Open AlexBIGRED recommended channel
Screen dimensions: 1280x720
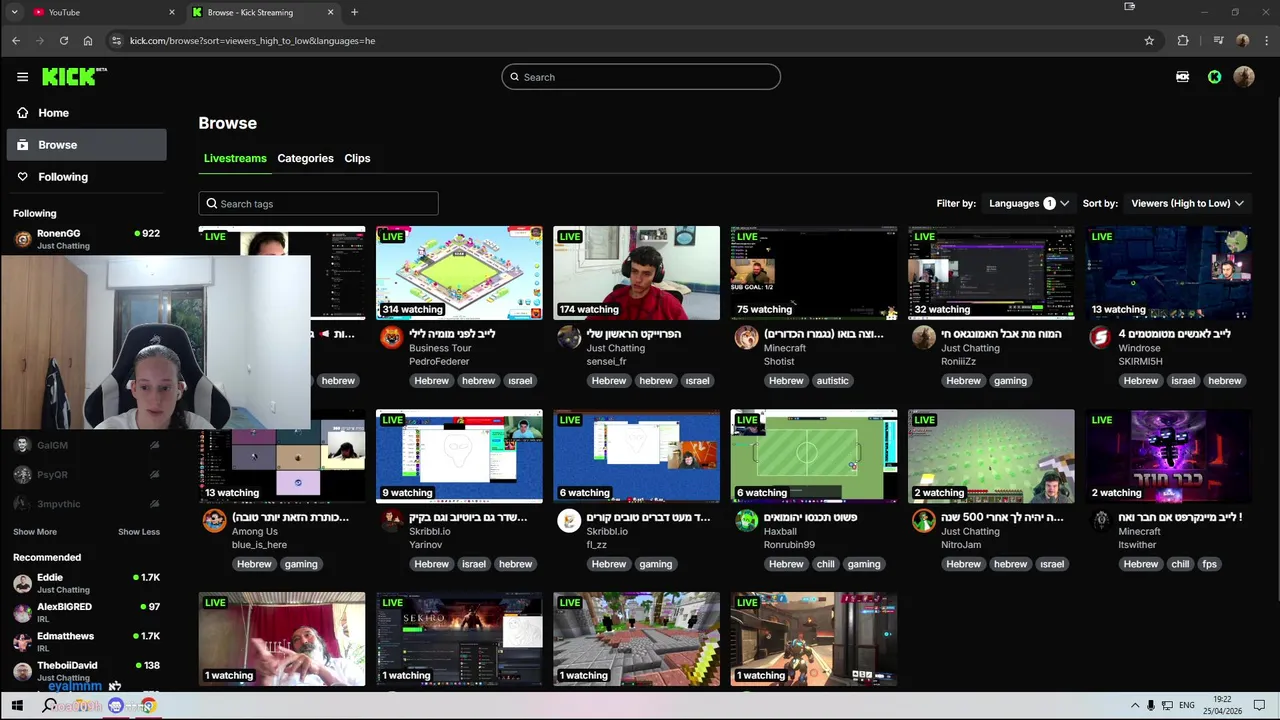(87, 612)
